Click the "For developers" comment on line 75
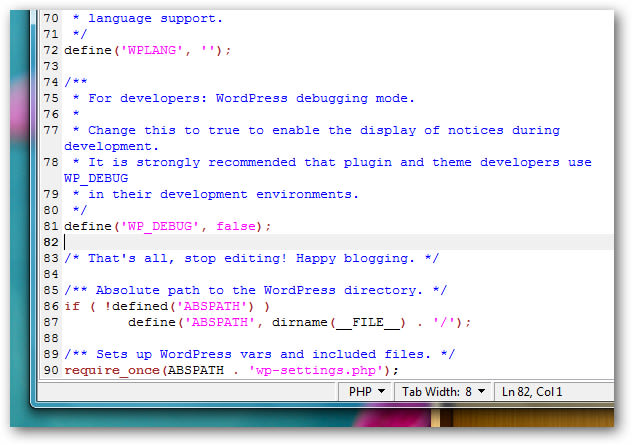This screenshot has width=632, height=445. coord(240,98)
